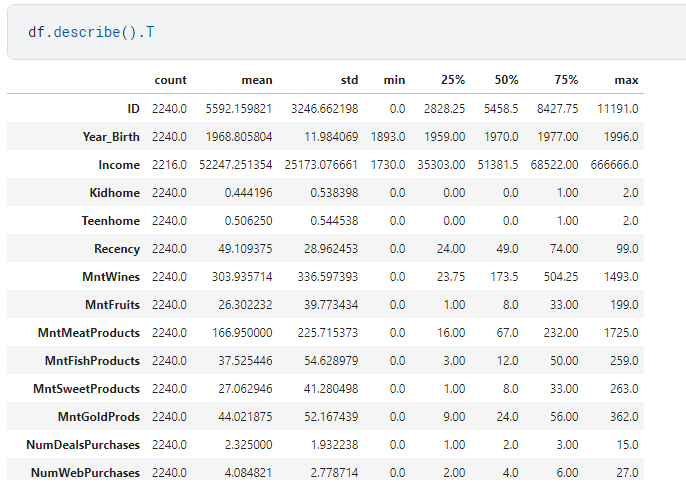Select the Teenhome row label
Viewport: 686px width, 486px height.
111,220
